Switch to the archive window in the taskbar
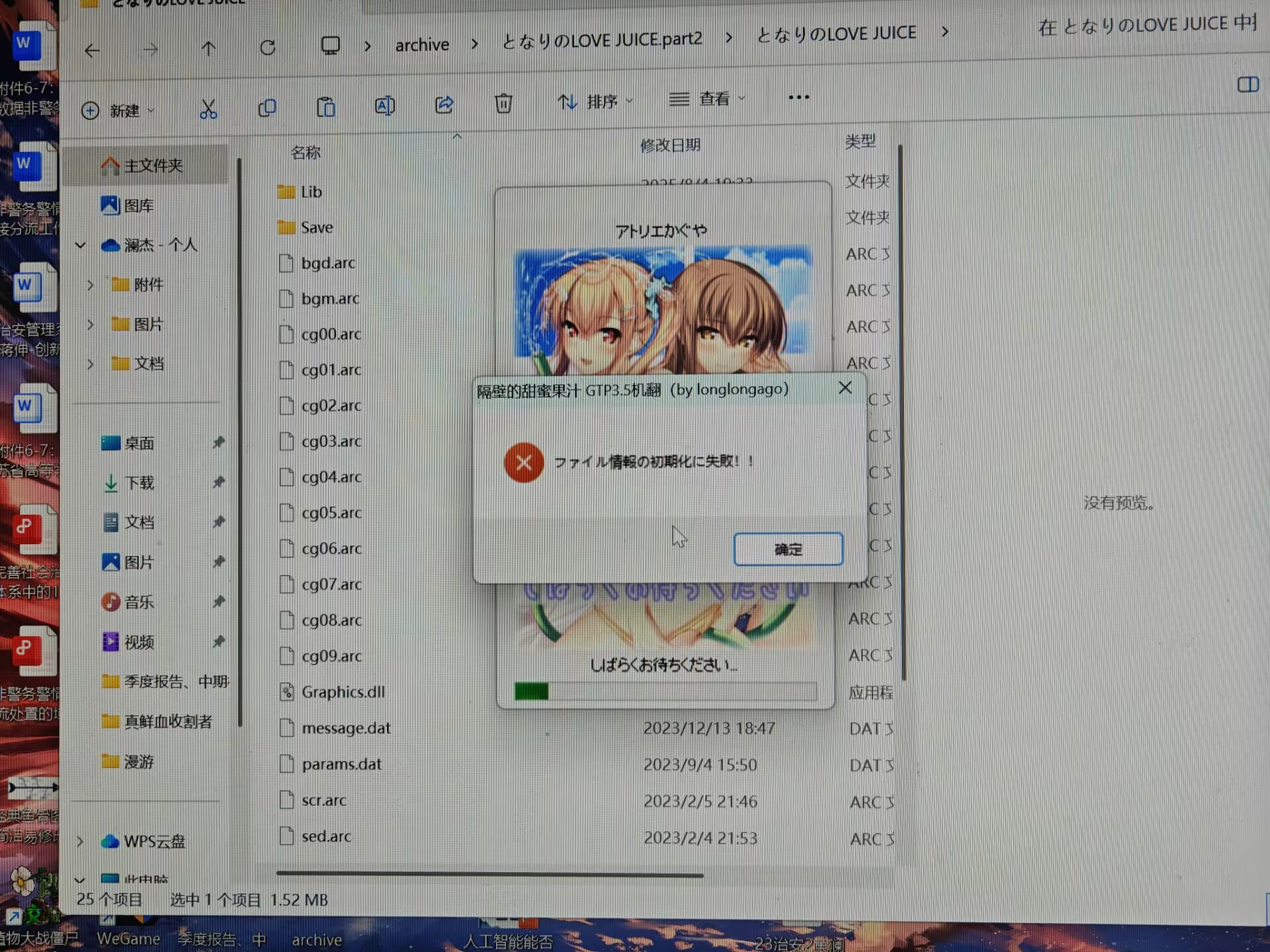The width and height of the screenshot is (1270, 952). click(316, 938)
